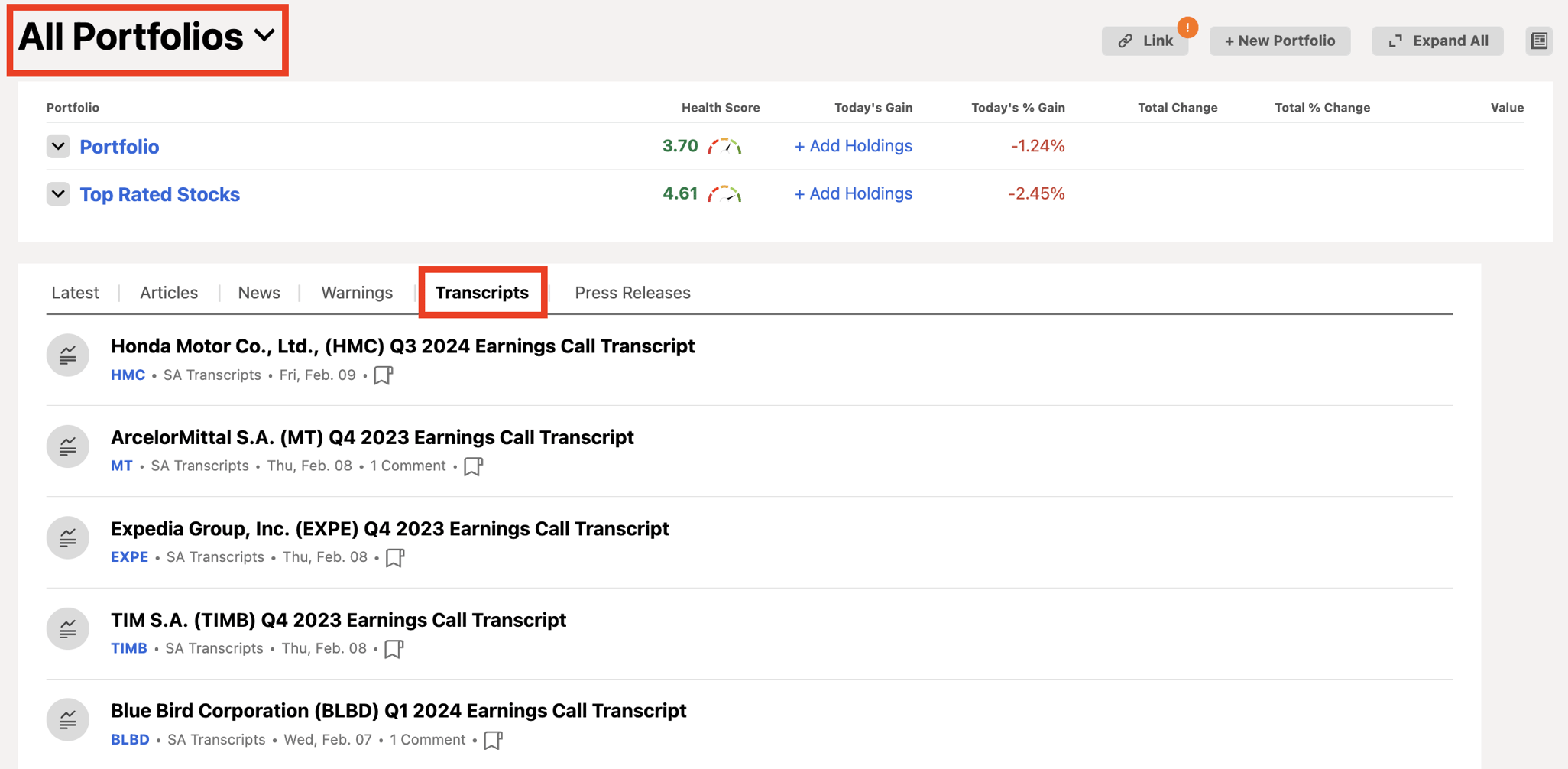Bookmark the HMC Q3 2024 transcript
1568x769 pixels.
click(384, 375)
